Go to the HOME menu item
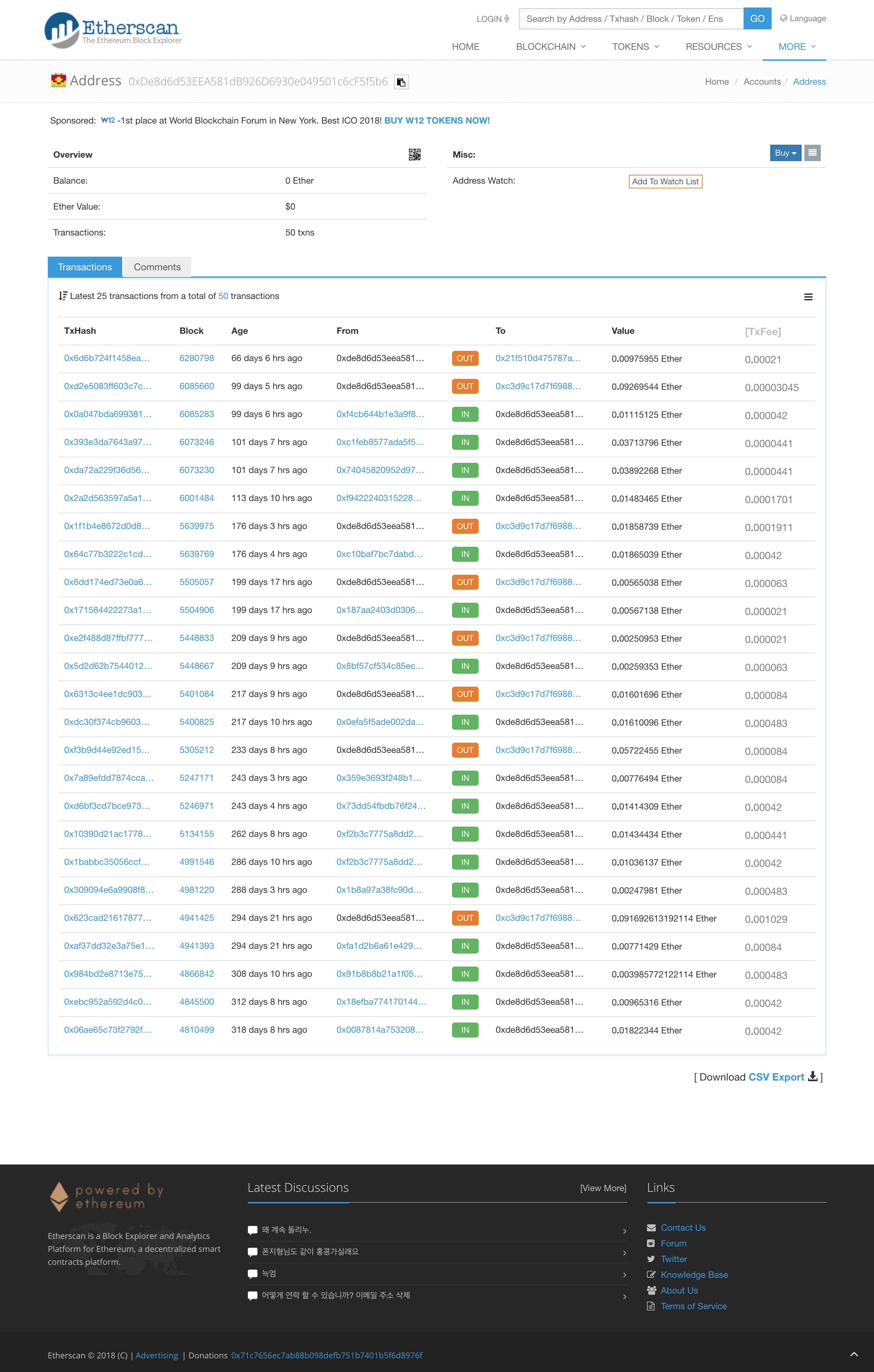This screenshot has width=874, height=1372. [x=465, y=47]
